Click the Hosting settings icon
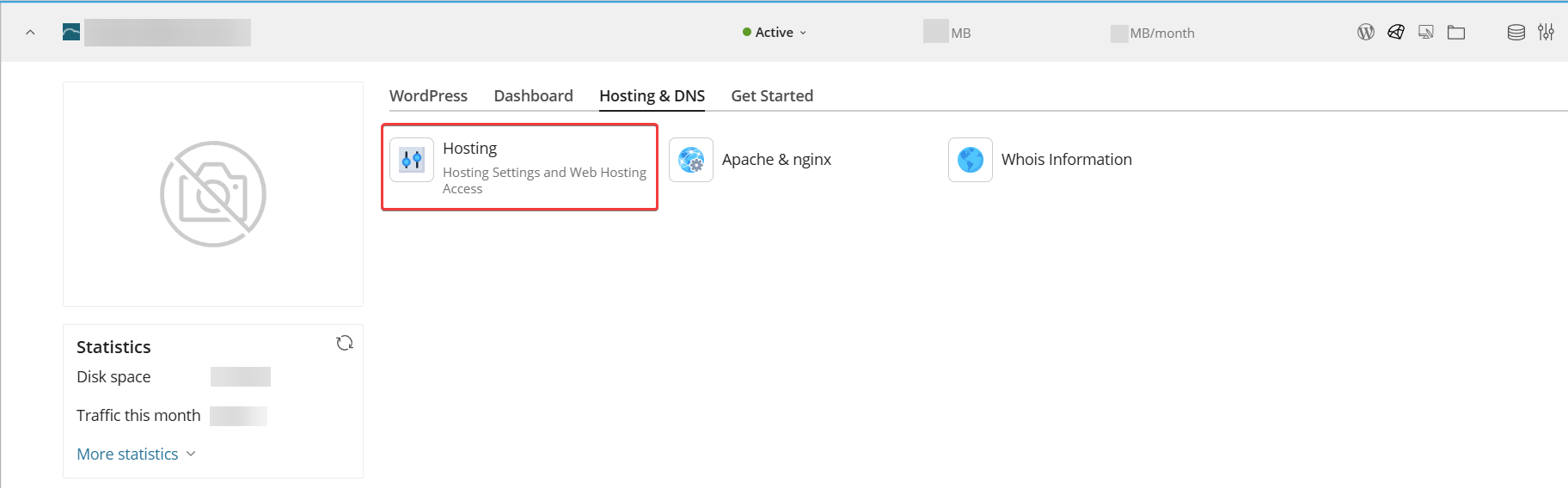 tap(412, 160)
